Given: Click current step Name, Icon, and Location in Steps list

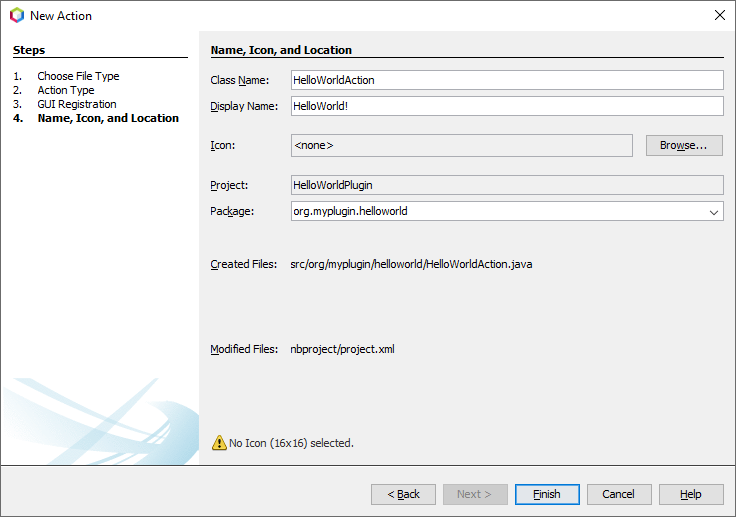Looking at the screenshot, I should point(108,118).
